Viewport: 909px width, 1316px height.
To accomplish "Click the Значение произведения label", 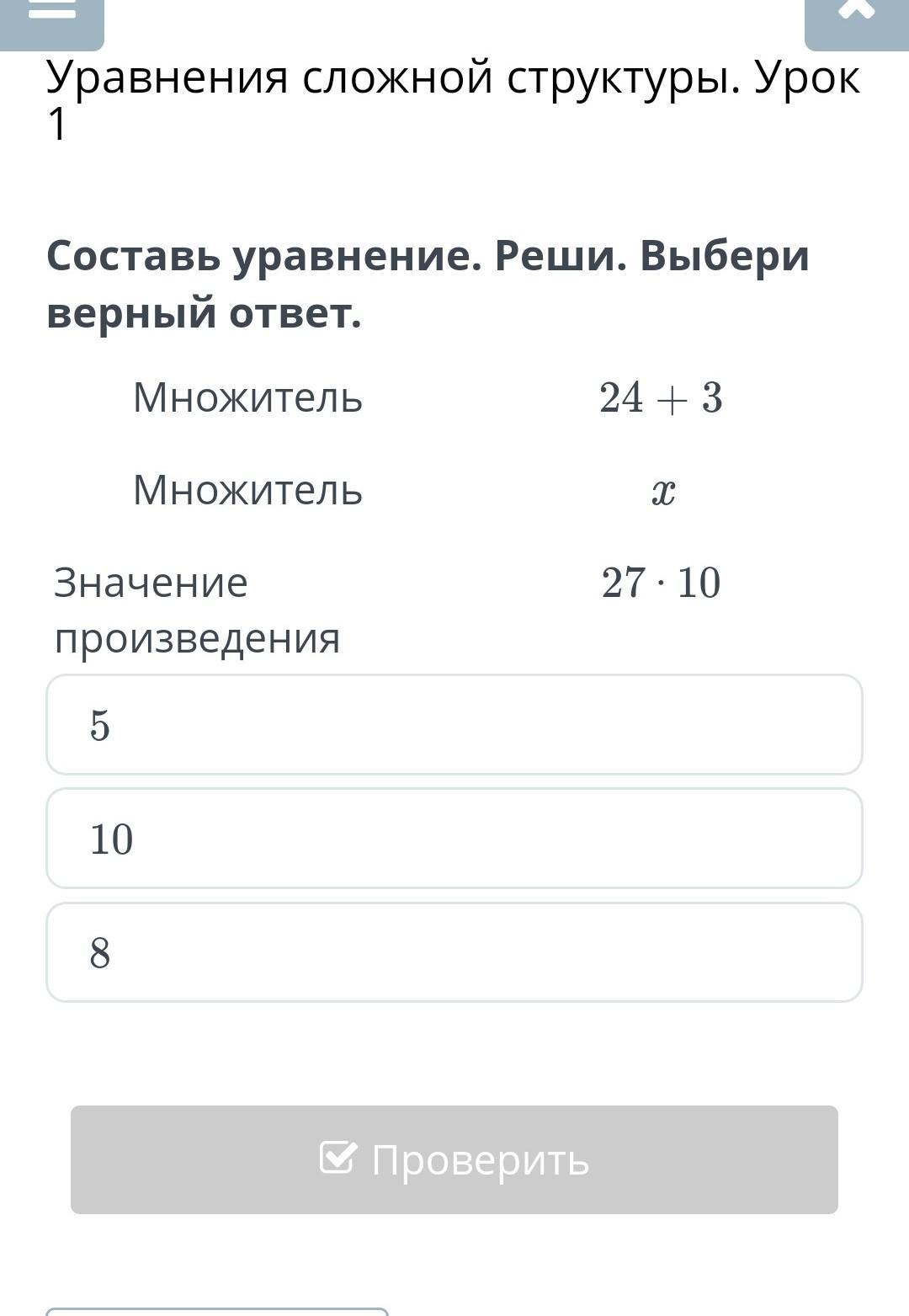I will point(197,610).
